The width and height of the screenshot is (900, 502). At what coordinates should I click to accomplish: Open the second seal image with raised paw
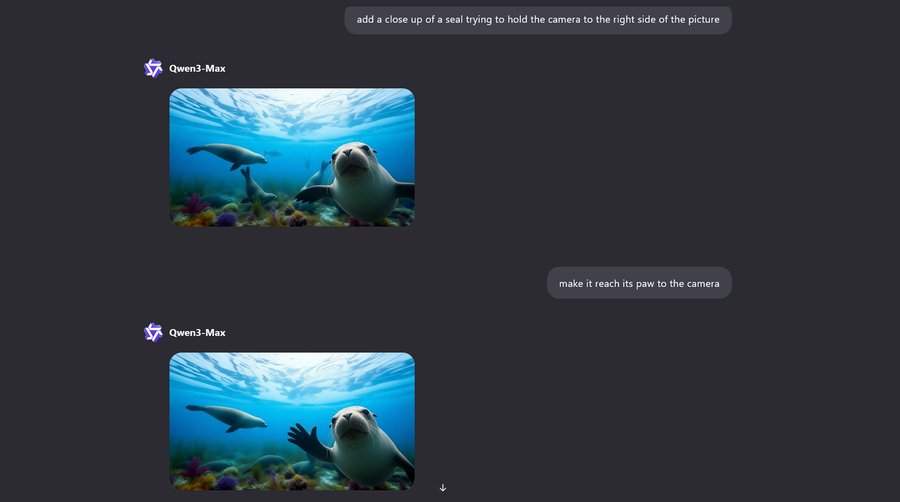(292, 421)
